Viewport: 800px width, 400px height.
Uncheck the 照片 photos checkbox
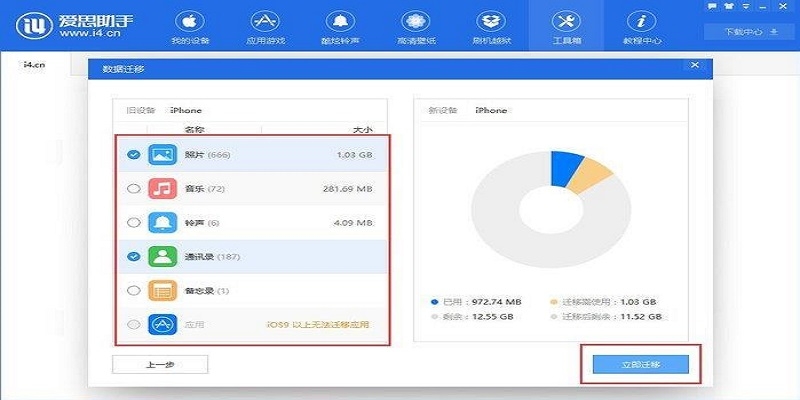coord(133,155)
